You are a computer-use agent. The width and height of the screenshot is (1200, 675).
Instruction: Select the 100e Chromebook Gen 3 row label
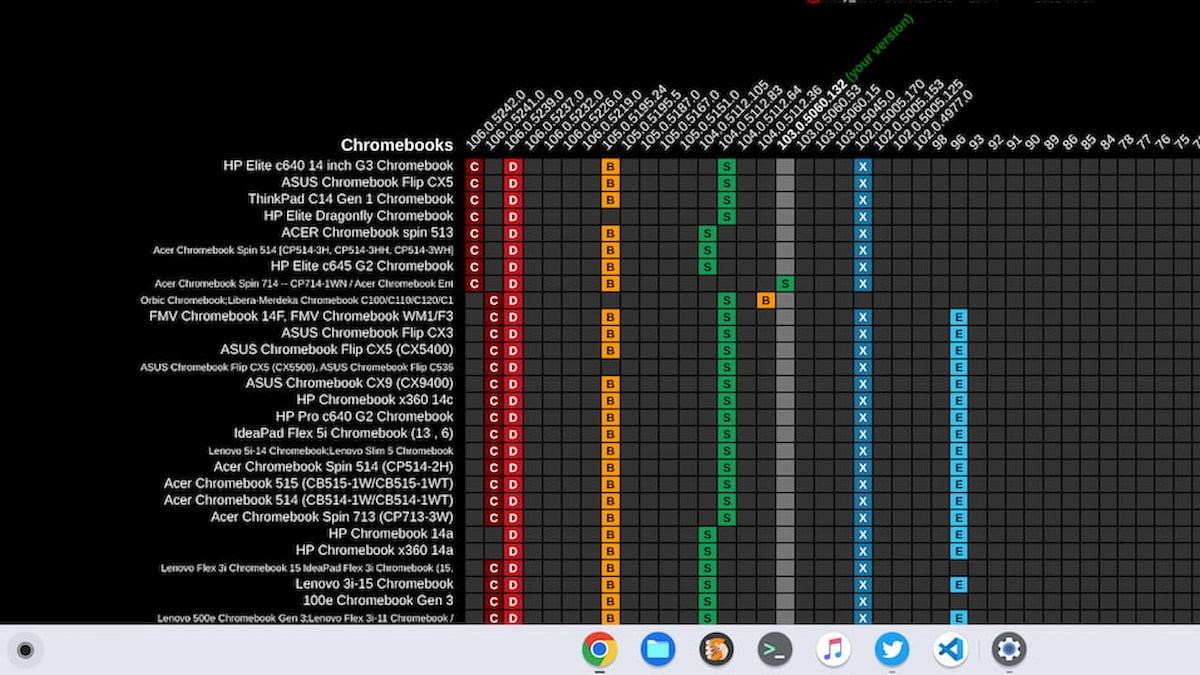point(379,601)
